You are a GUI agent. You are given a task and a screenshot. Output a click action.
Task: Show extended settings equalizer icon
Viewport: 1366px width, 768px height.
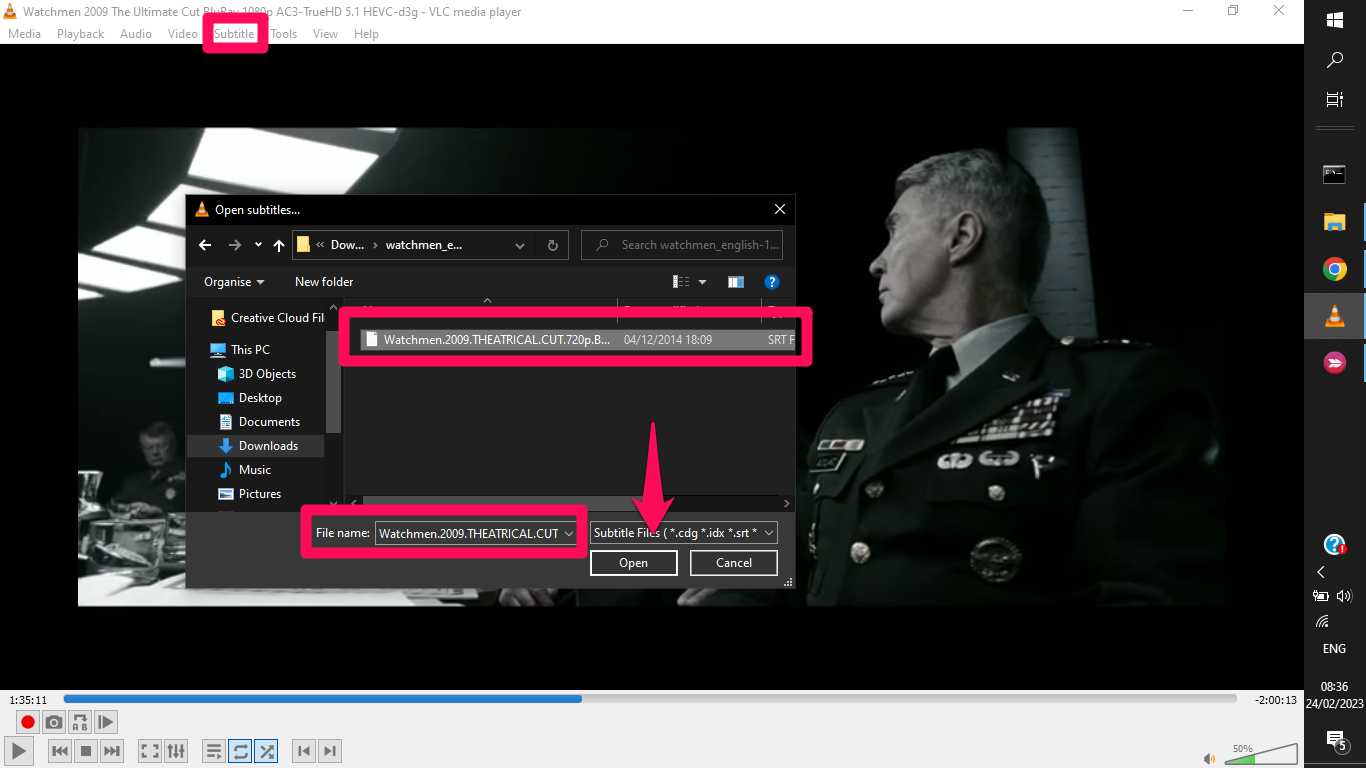(x=175, y=751)
